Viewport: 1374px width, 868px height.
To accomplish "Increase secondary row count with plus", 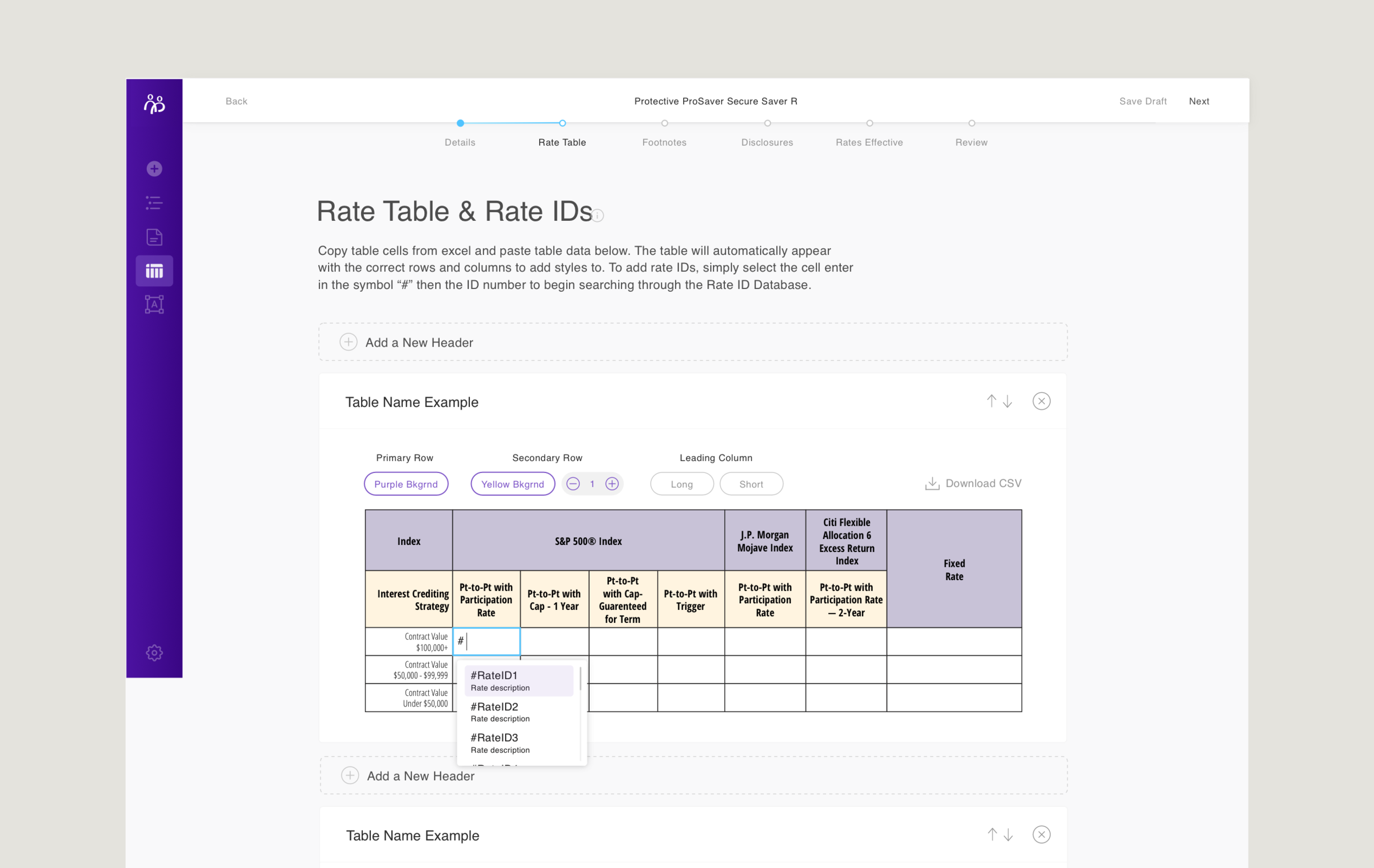I will pos(612,484).
